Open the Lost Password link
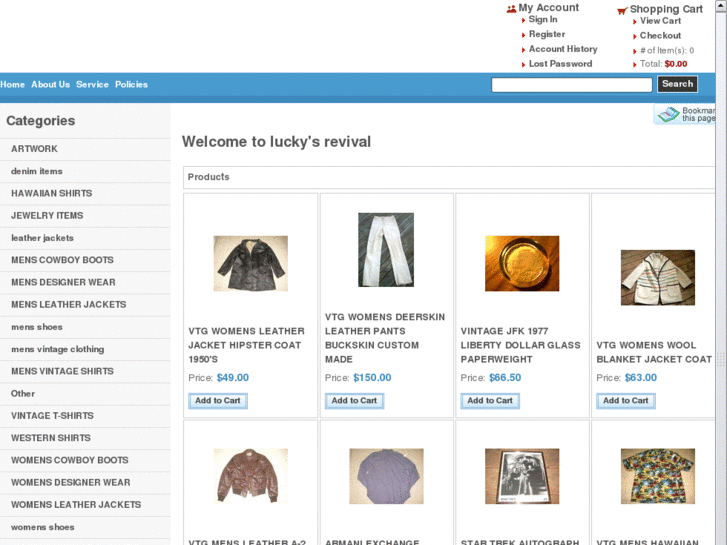The width and height of the screenshot is (727, 545). pos(560,64)
